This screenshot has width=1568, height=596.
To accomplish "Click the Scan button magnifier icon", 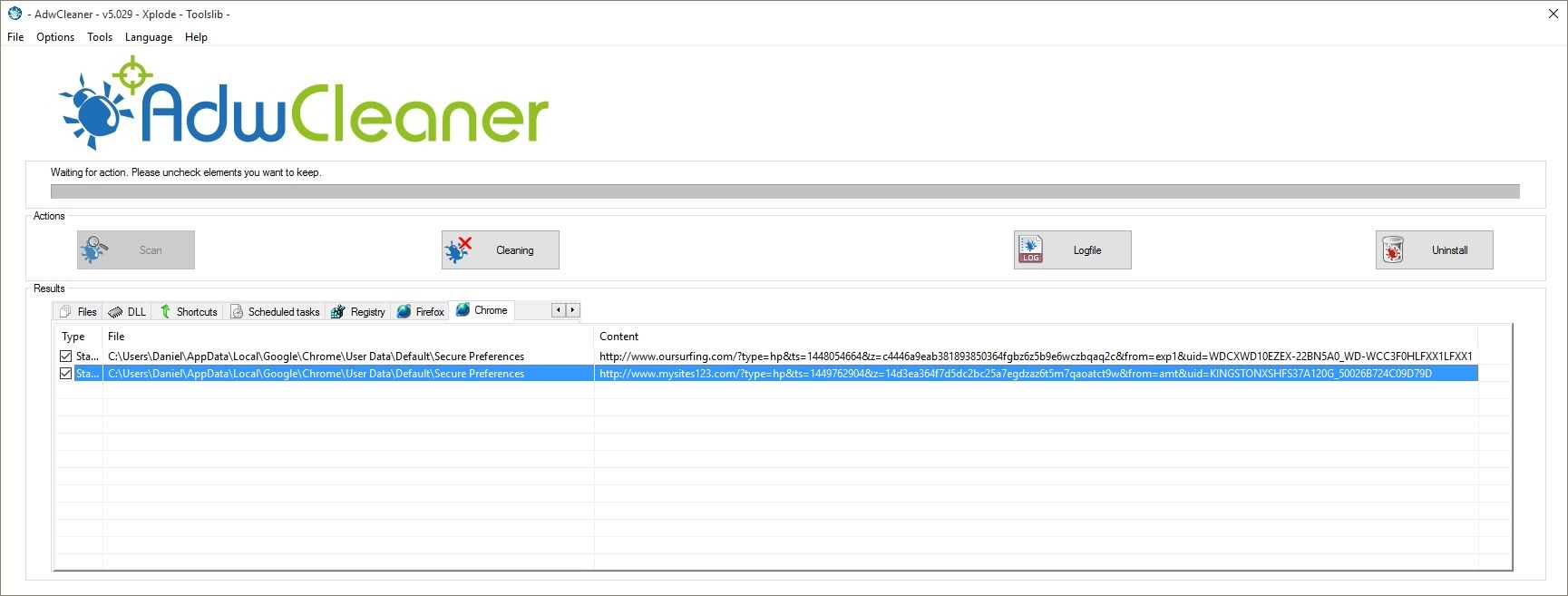I will (x=94, y=249).
